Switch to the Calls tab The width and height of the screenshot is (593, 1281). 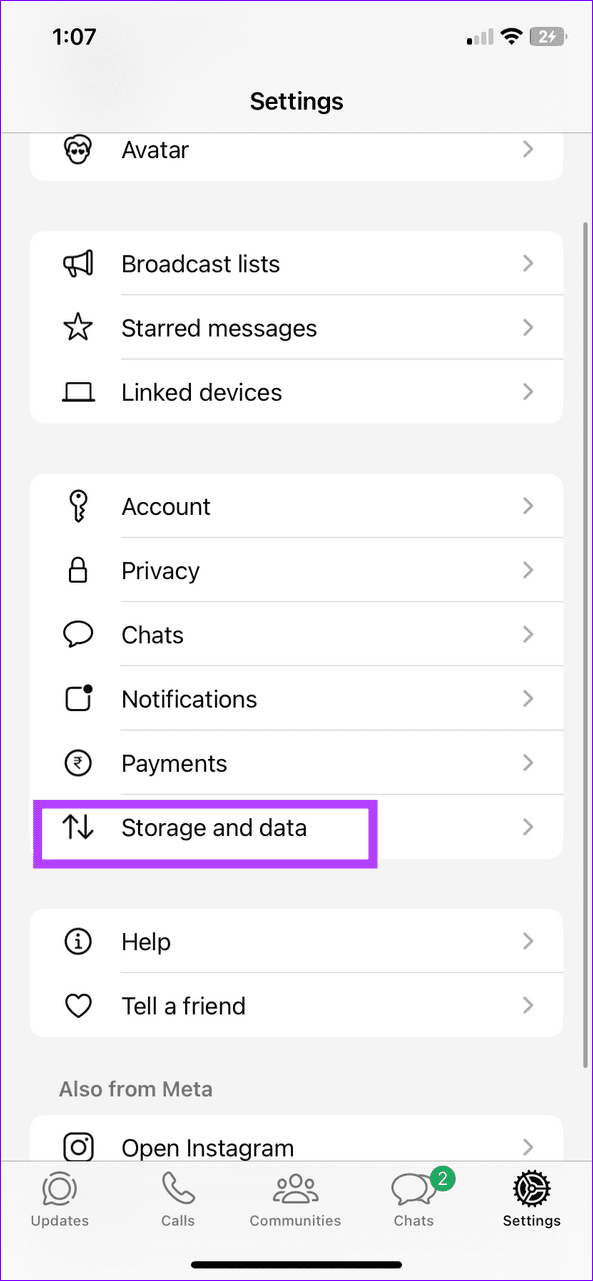coord(178,1199)
